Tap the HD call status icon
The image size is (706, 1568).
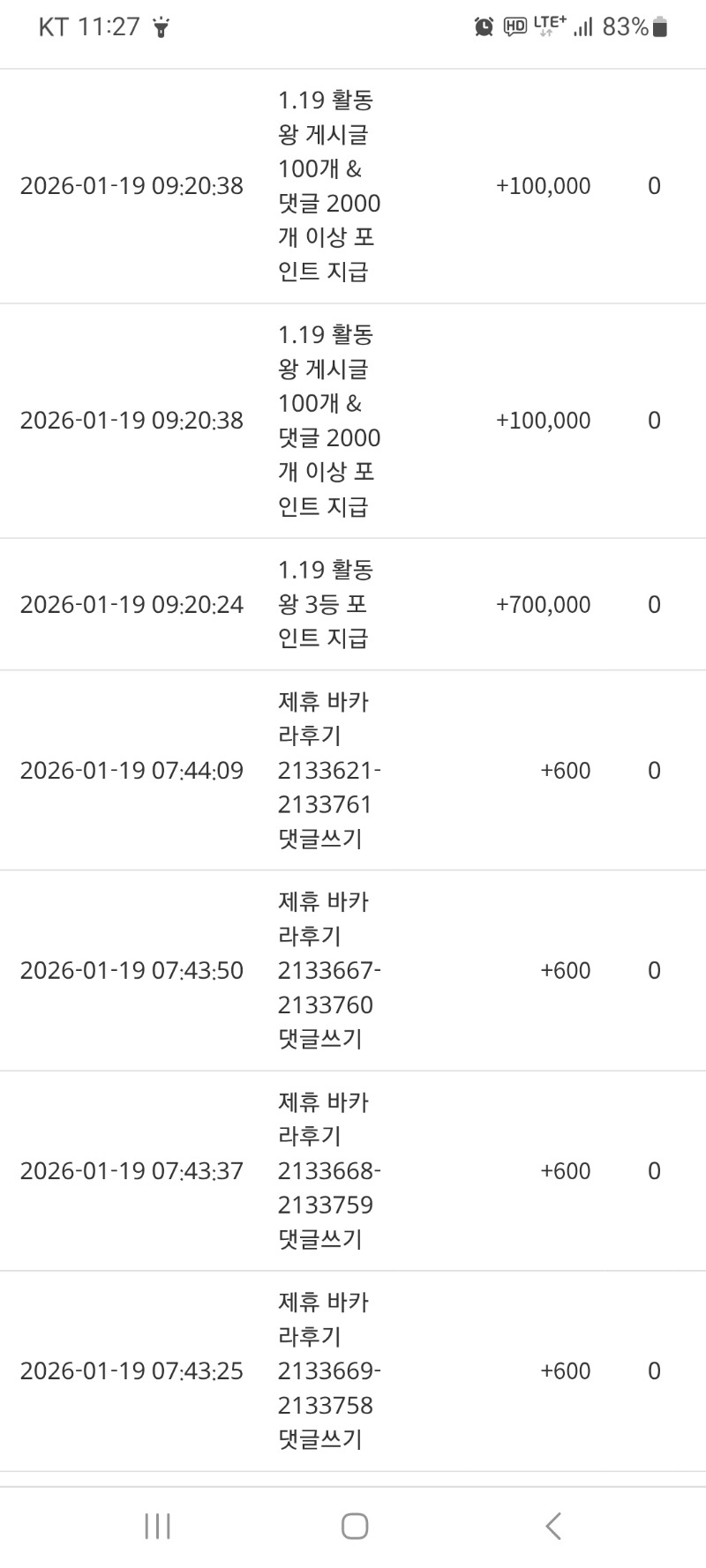point(514,27)
